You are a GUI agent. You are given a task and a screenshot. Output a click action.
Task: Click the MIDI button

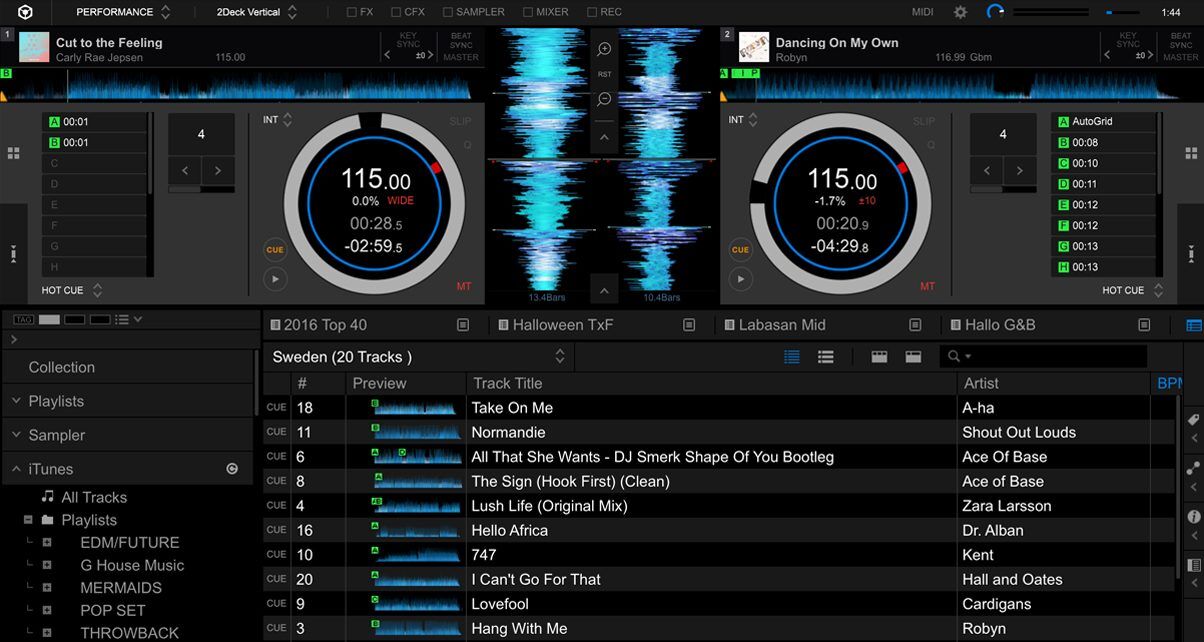coord(923,12)
